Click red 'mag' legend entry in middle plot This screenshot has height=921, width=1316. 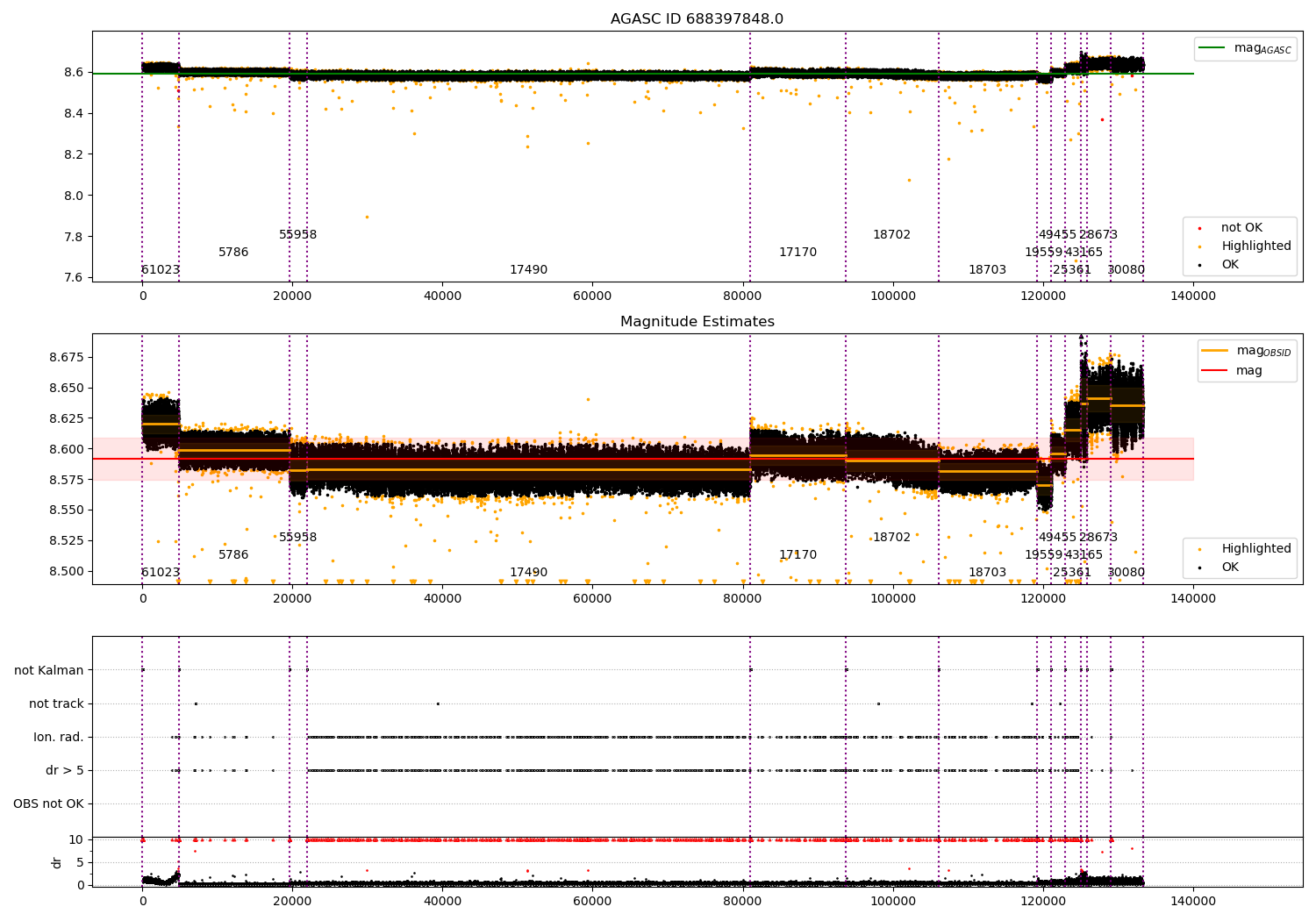[x=1232, y=371]
